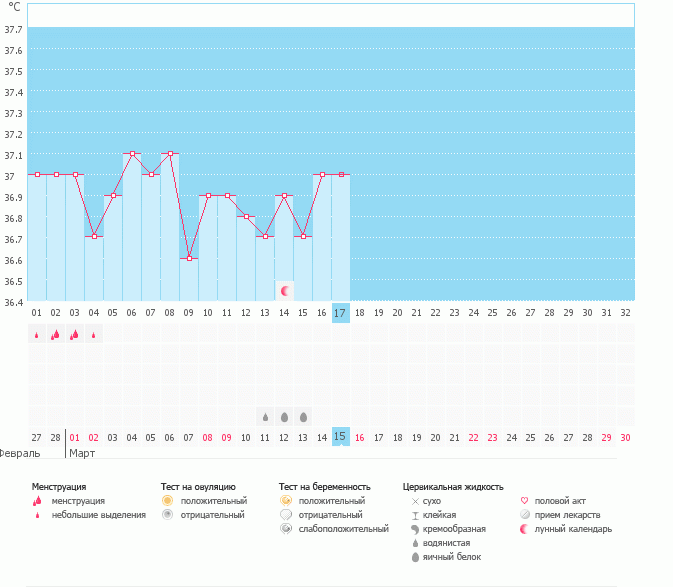Click the menstruation icon on cycle day 02
Viewport: 673px width, 587px height.
coord(55,335)
